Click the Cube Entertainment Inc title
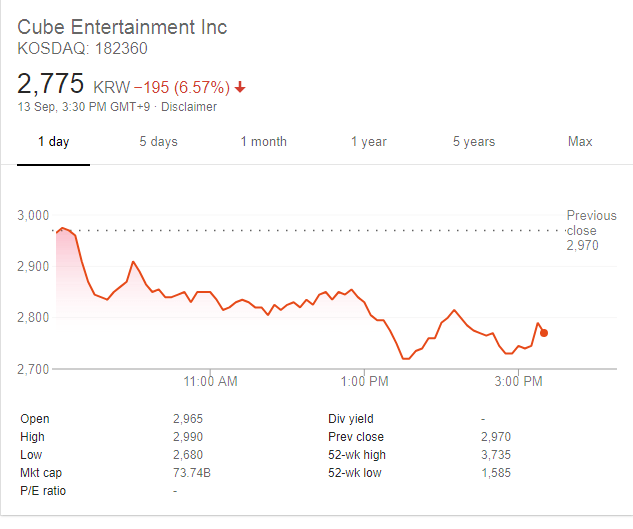This screenshot has height=529, width=633. (x=122, y=27)
